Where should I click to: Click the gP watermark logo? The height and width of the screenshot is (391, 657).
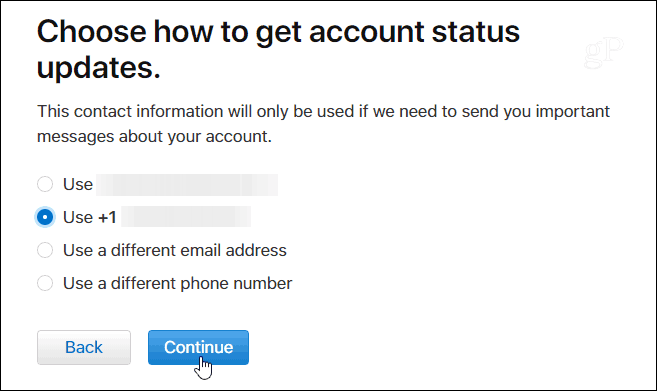click(x=603, y=52)
